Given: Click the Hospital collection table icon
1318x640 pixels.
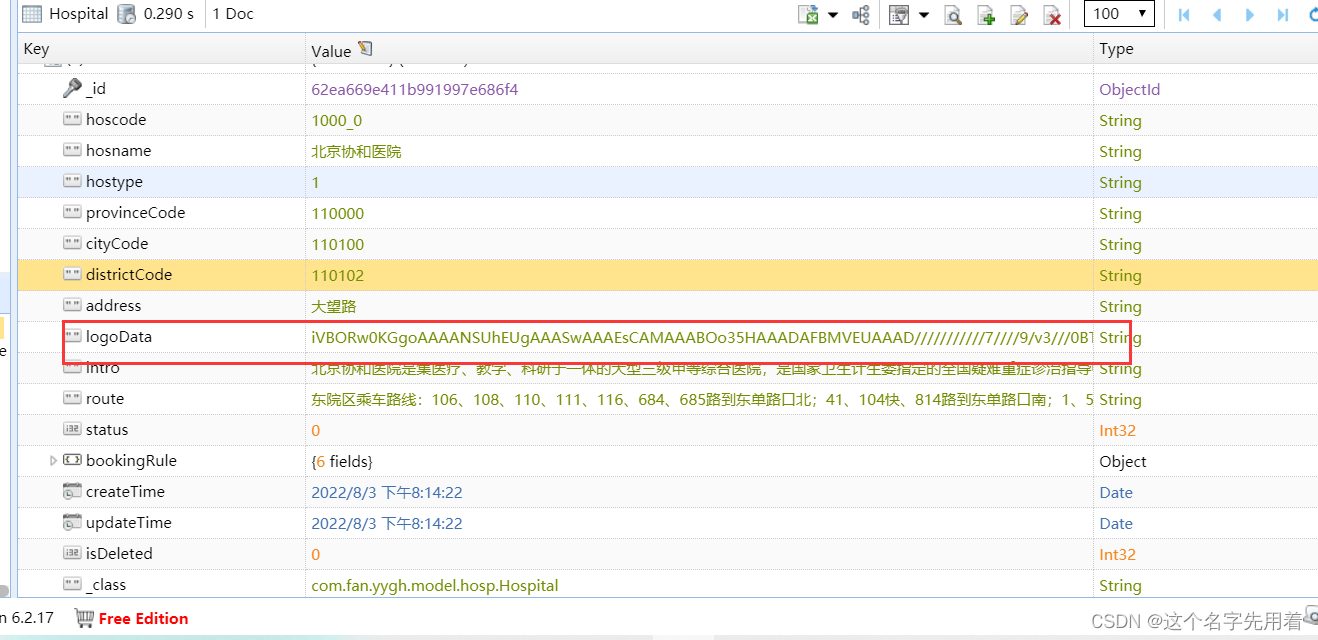Looking at the screenshot, I should [x=32, y=14].
